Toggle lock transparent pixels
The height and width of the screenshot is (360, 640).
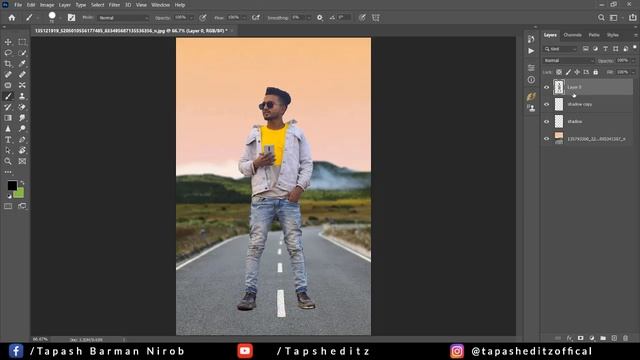(x=559, y=72)
